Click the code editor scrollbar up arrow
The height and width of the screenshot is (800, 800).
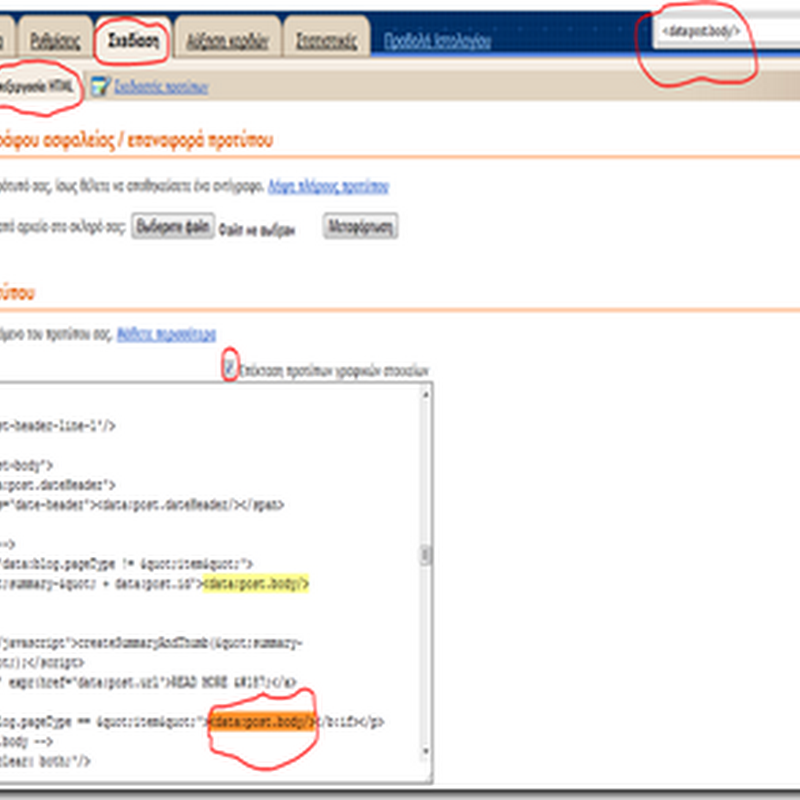click(426, 394)
